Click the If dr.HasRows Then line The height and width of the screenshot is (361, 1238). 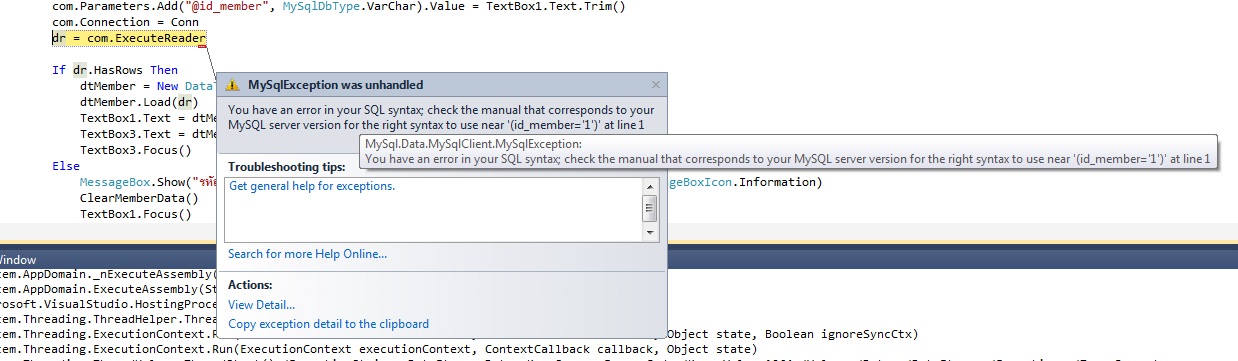[115, 71]
